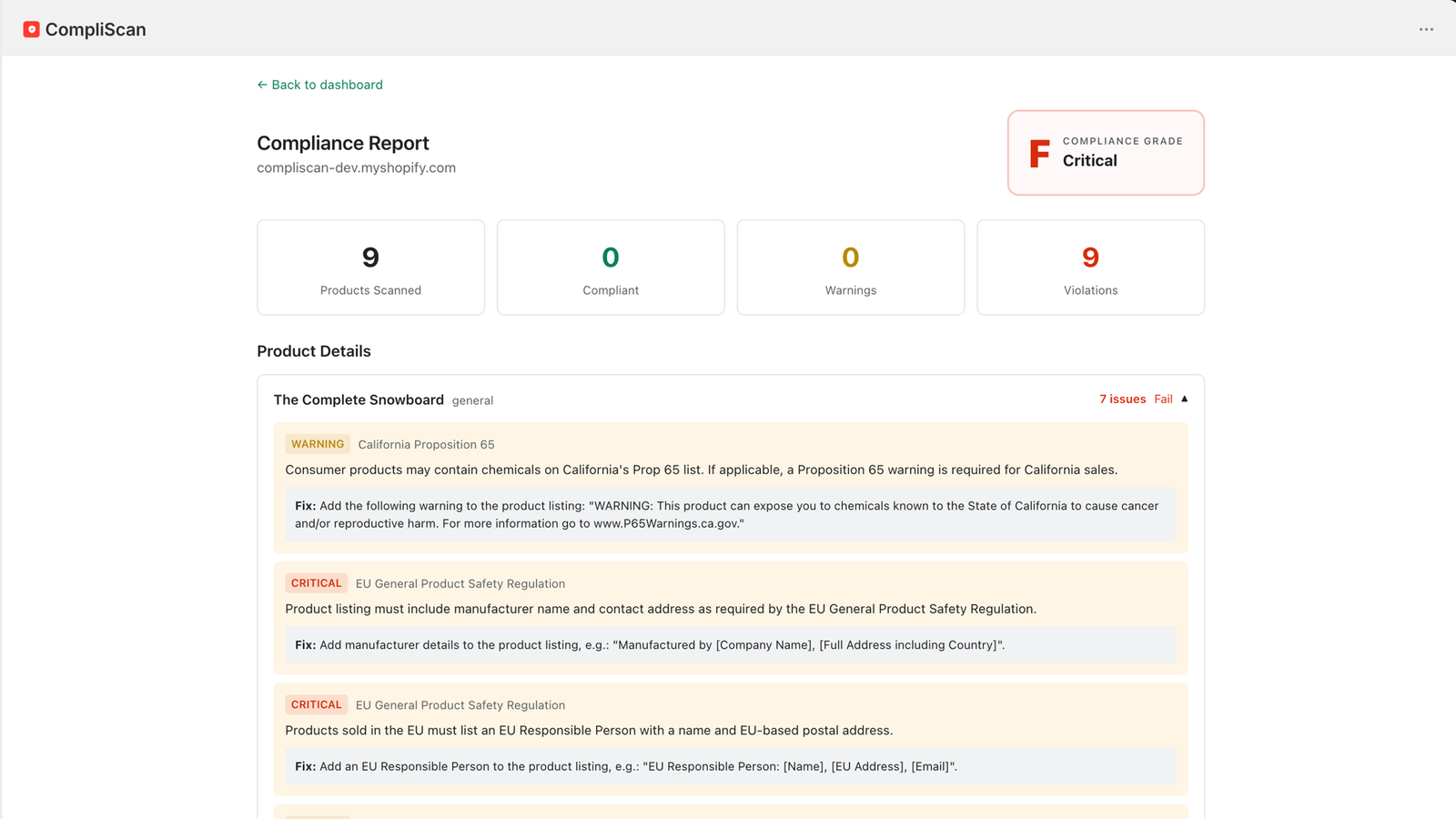Click the Product Details heading
The height and width of the screenshot is (819, 1456).
314,351
